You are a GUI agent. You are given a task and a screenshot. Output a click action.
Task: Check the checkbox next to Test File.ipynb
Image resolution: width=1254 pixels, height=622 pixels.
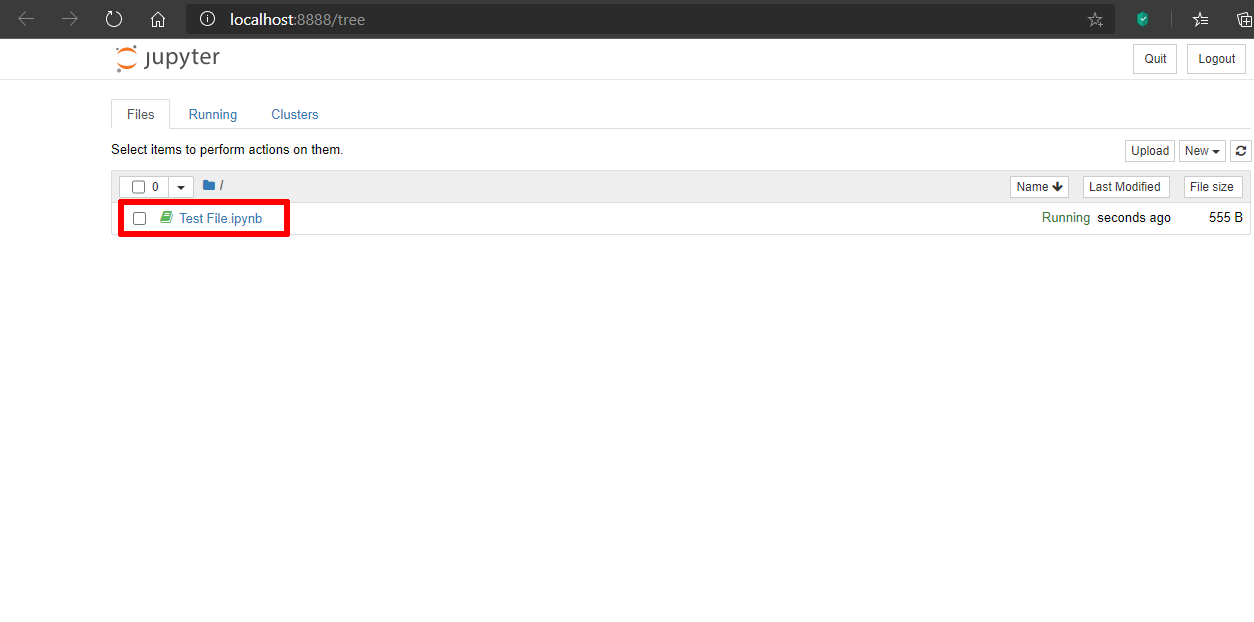pyautogui.click(x=139, y=218)
